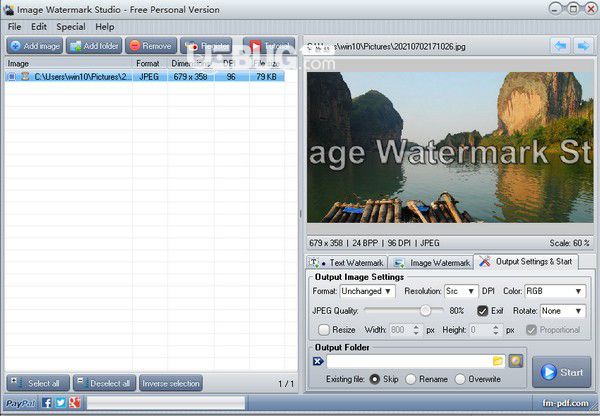Screen dimensions: 600x416
Task: Open the Rotate dropdown showing None
Action: 562,311
